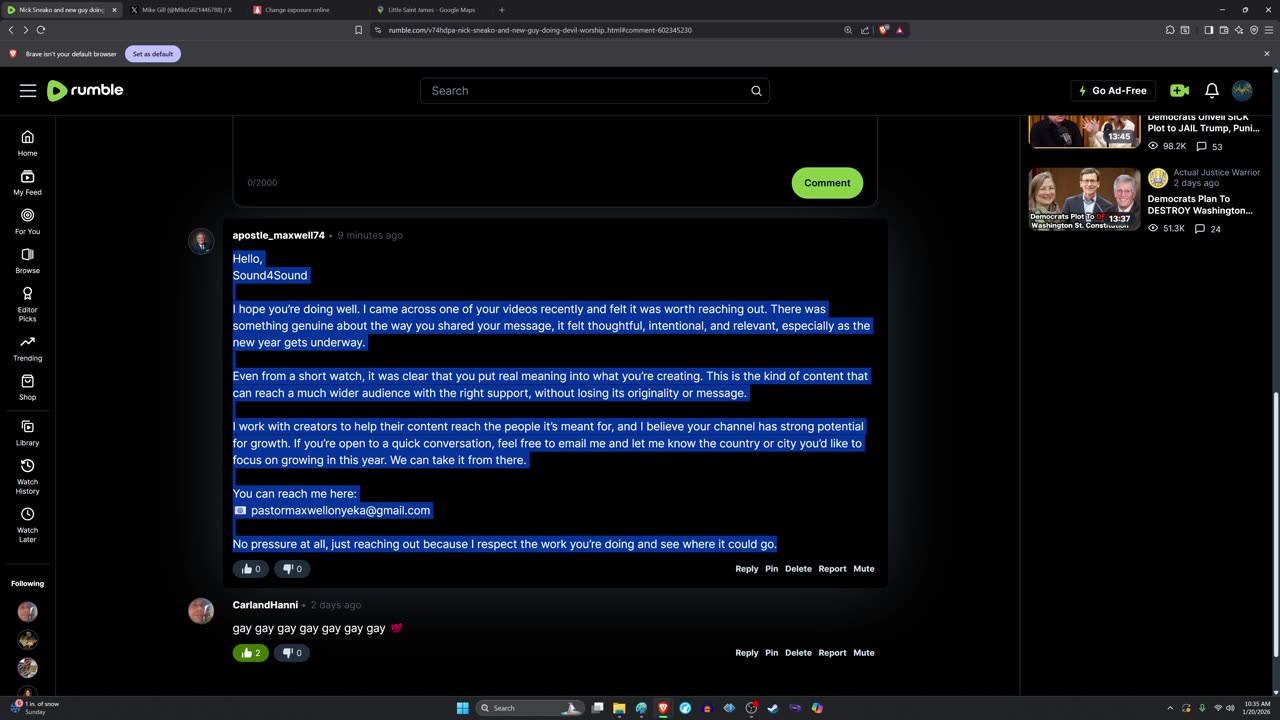Viewport: 1280px width, 720px height.
Task: Delete CarlandHanni's comment
Action: click(798, 653)
